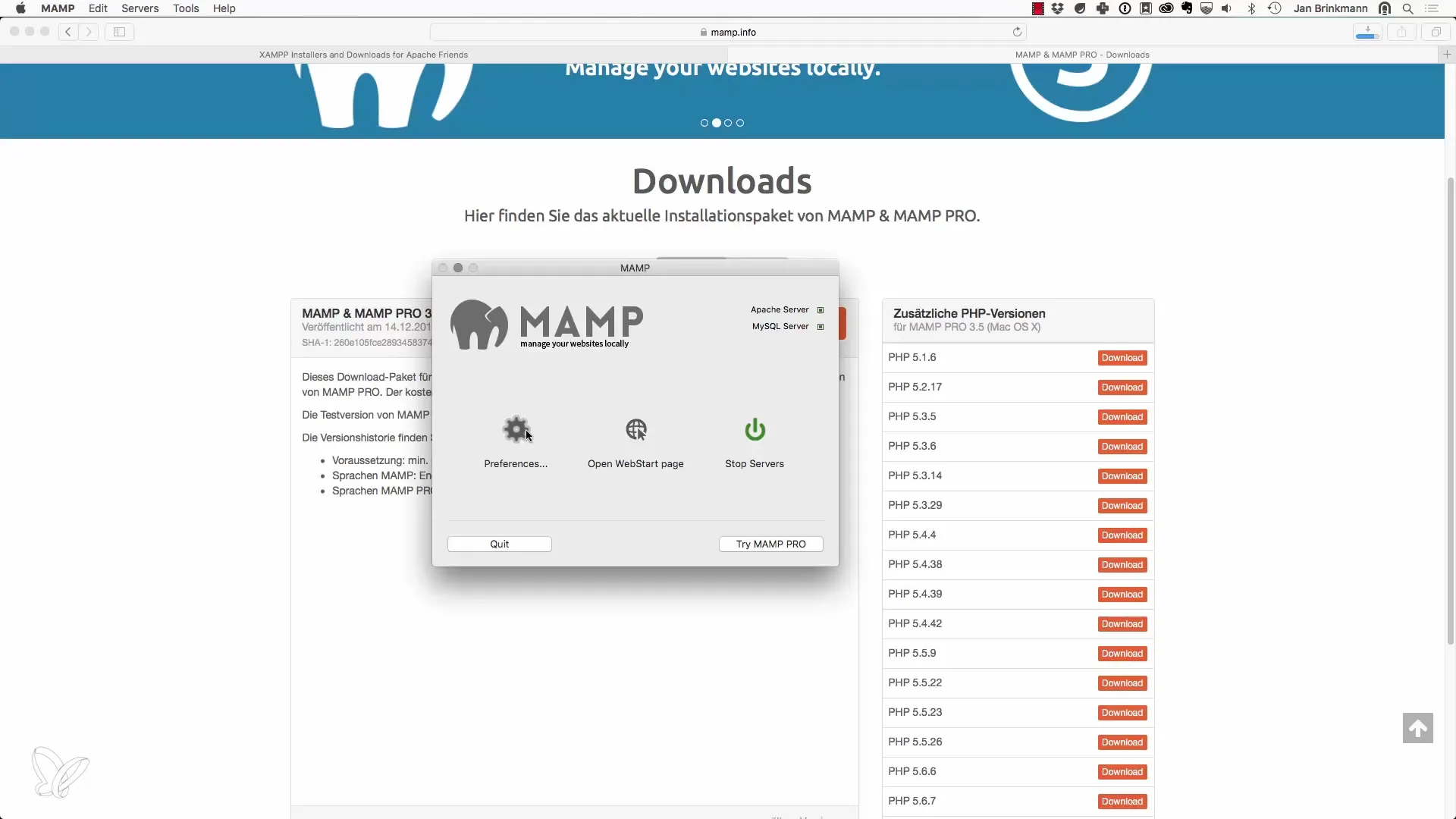The height and width of the screenshot is (819, 1456).
Task: Download PHP 5.5.26
Action: pyautogui.click(x=1122, y=742)
